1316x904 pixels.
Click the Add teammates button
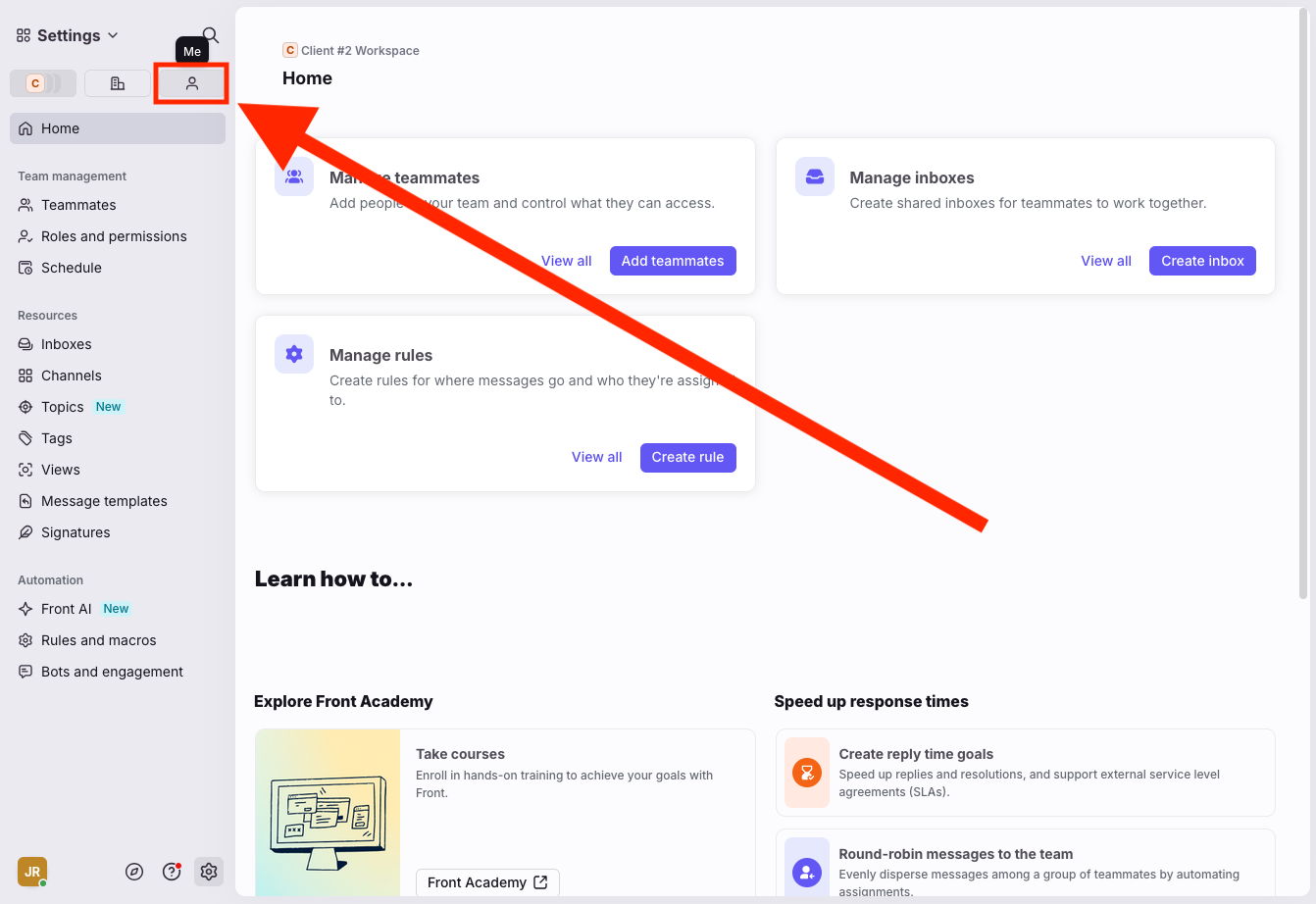tap(673, 261)
